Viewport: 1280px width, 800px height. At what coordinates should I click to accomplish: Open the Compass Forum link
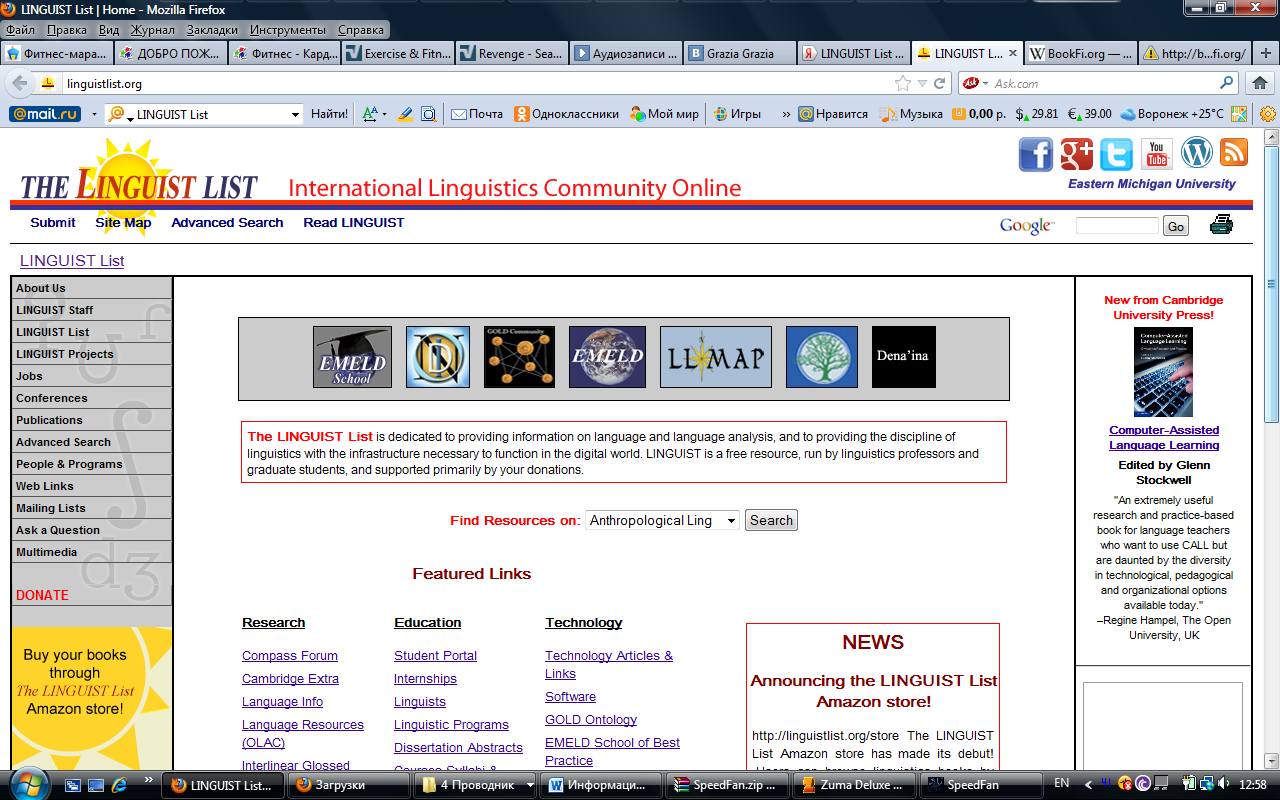(x=290, y=656)
